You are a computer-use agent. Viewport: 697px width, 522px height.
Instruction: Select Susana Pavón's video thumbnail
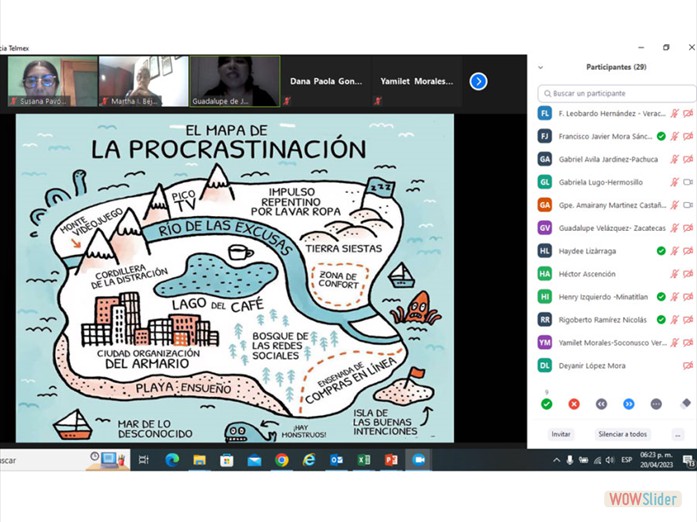coord(52,81)
